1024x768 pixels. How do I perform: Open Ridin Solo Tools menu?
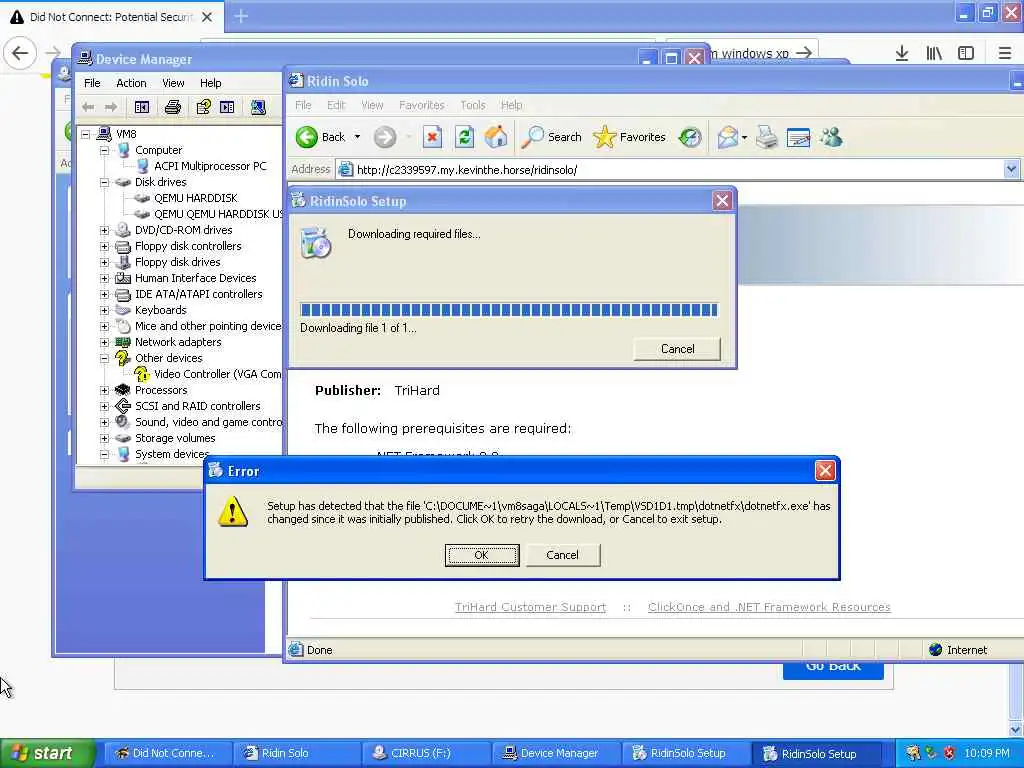[473, 105]
